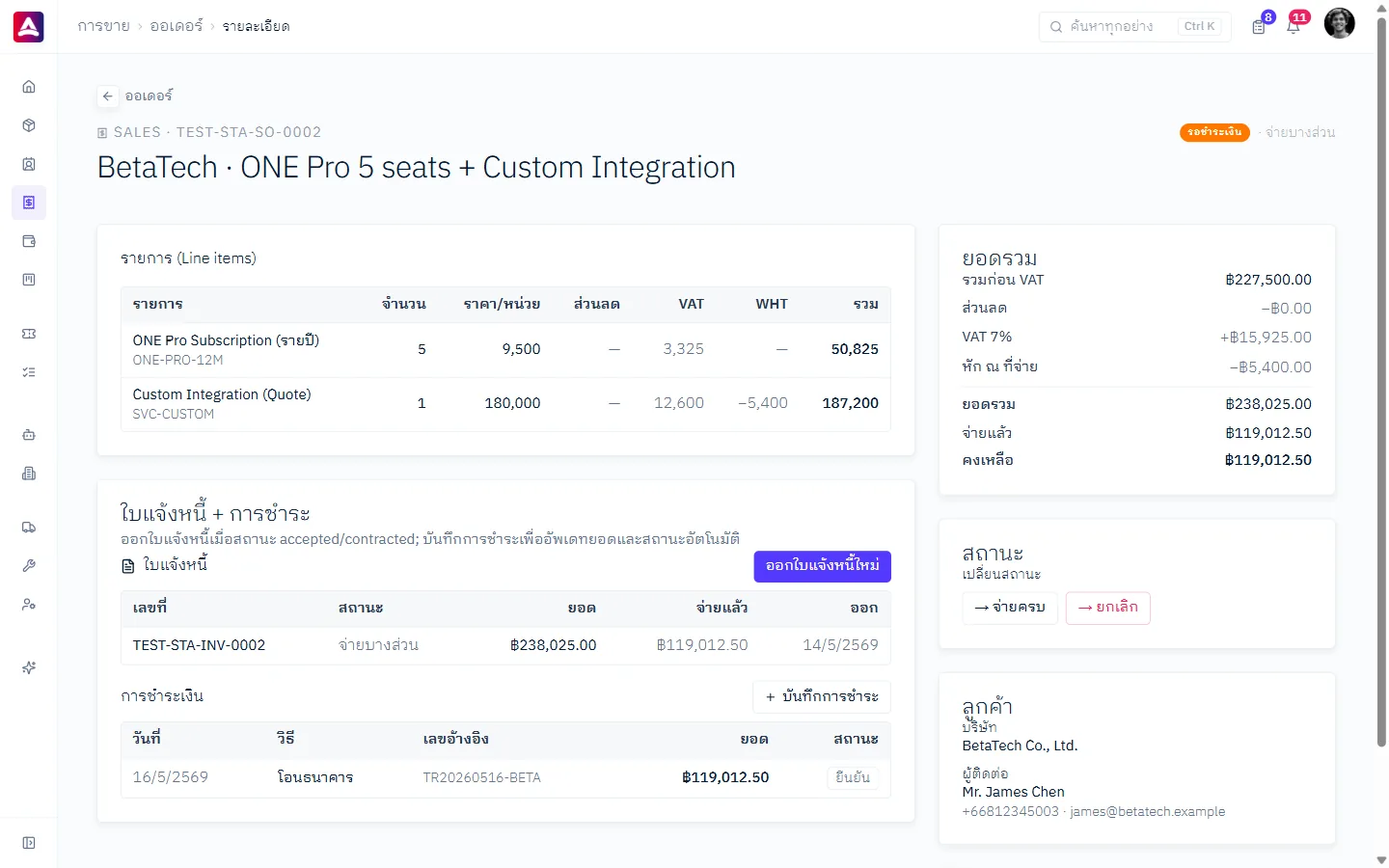Go to the Home (house) sidebar icon
Image resolution: width=1389 pixels, height=868 pixels.
[29, 87]
